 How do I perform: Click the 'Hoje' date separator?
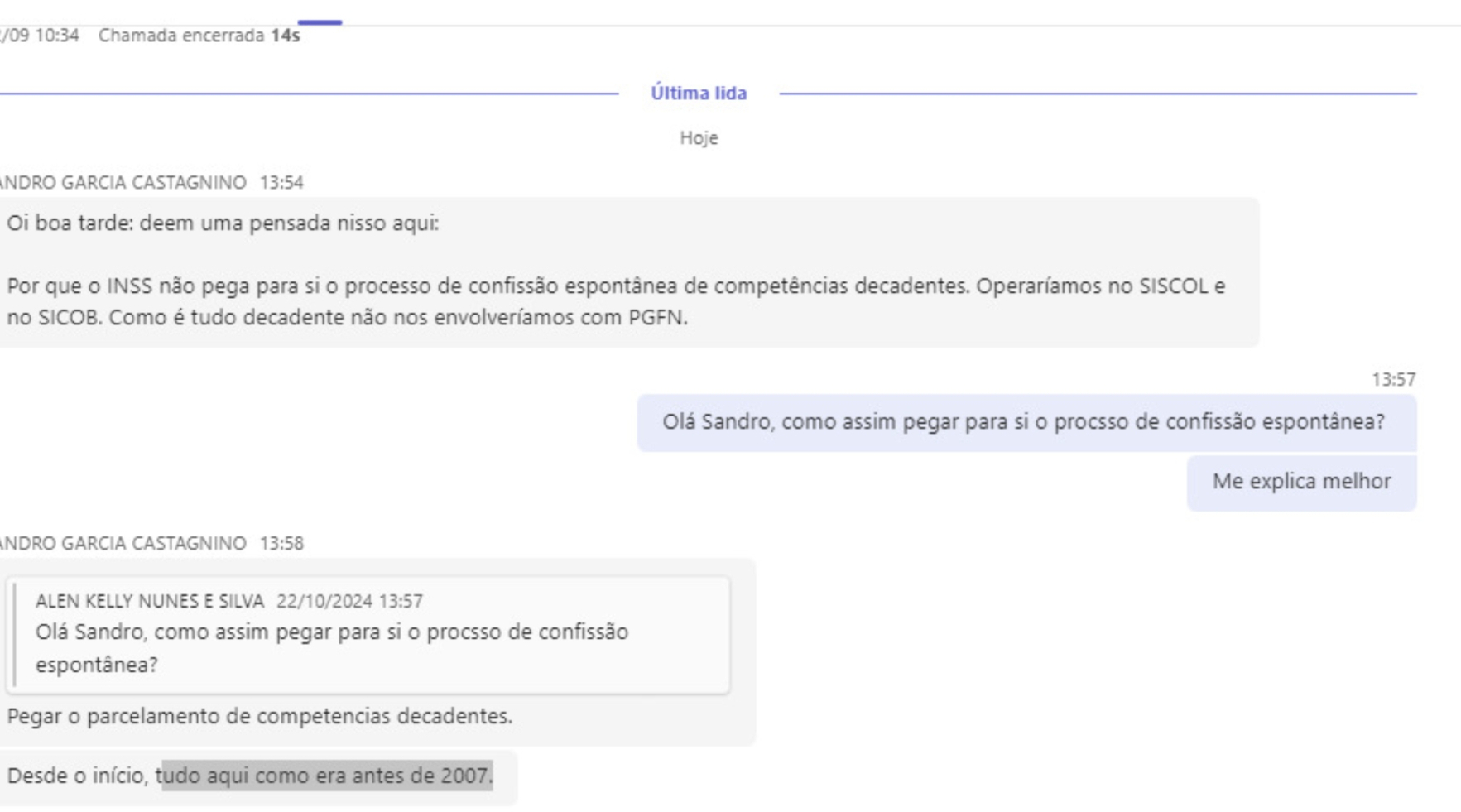pyautogui.click(x=699, y=138)
